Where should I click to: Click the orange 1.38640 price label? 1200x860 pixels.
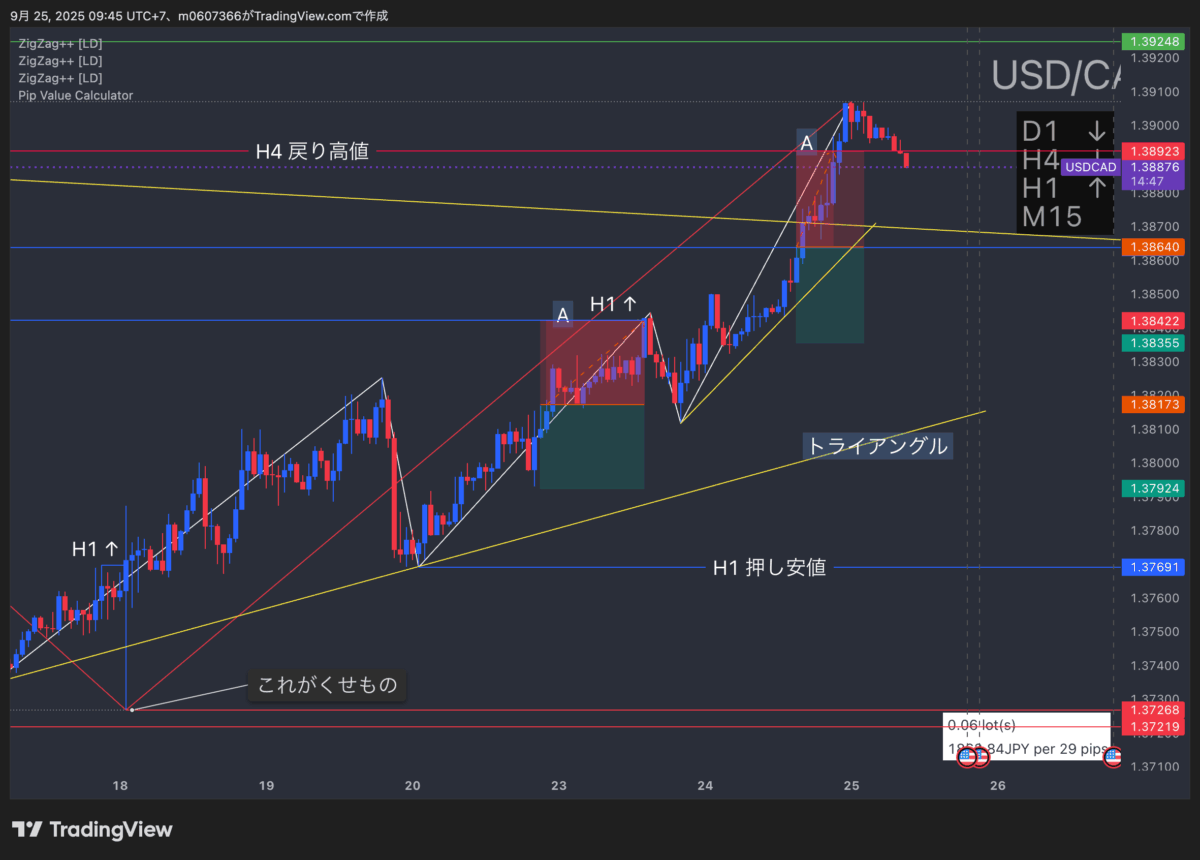[x=1154, y=246]
